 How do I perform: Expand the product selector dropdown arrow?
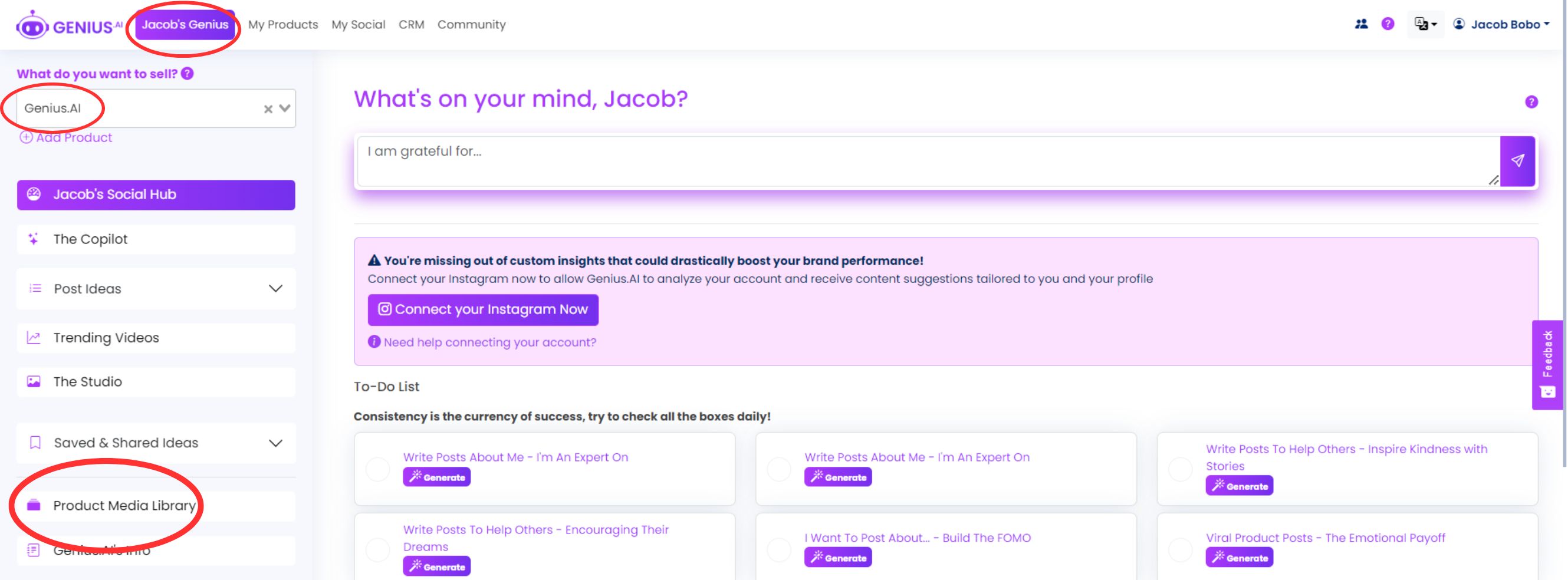click(x=284, y=108)
